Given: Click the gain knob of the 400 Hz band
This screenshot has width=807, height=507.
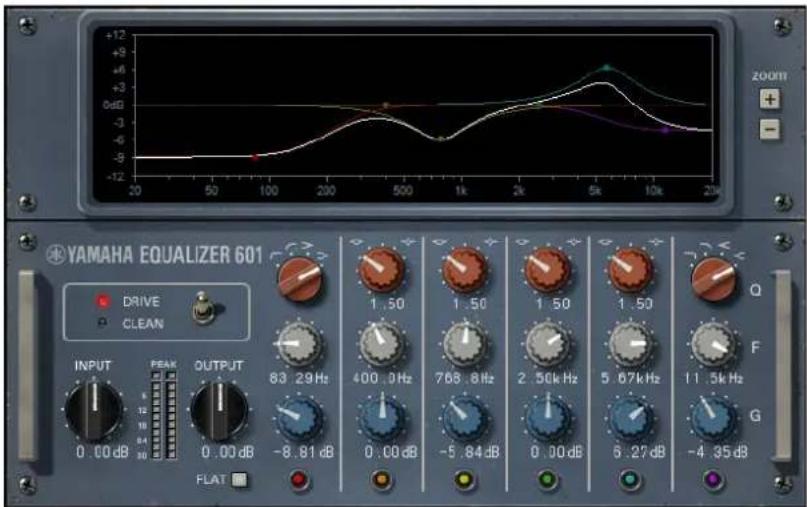Looking at the screenshot, I should (x=381, y=418).
